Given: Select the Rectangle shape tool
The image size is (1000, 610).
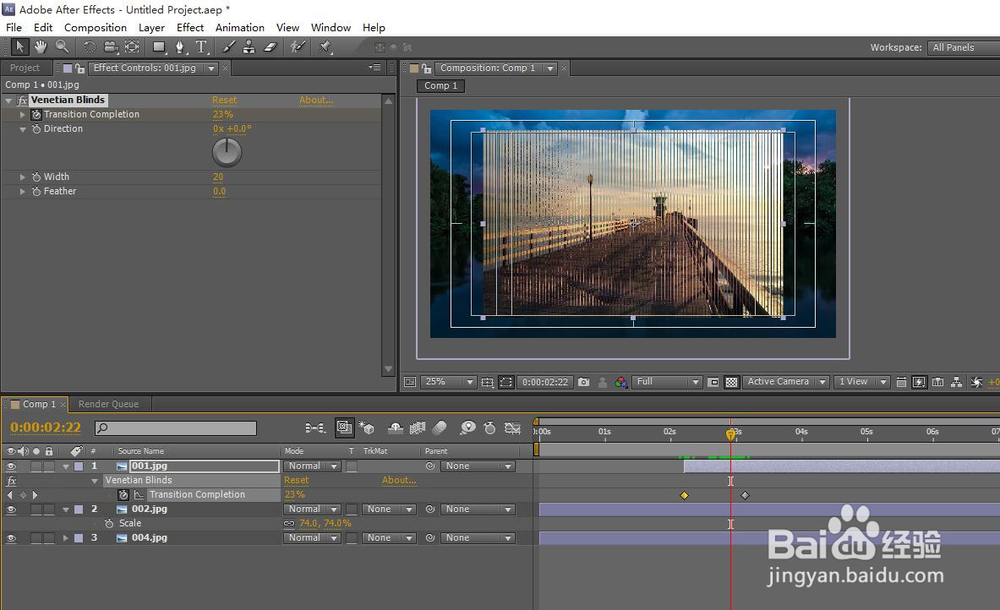Looking at the screenshot, I should (159, 47).
